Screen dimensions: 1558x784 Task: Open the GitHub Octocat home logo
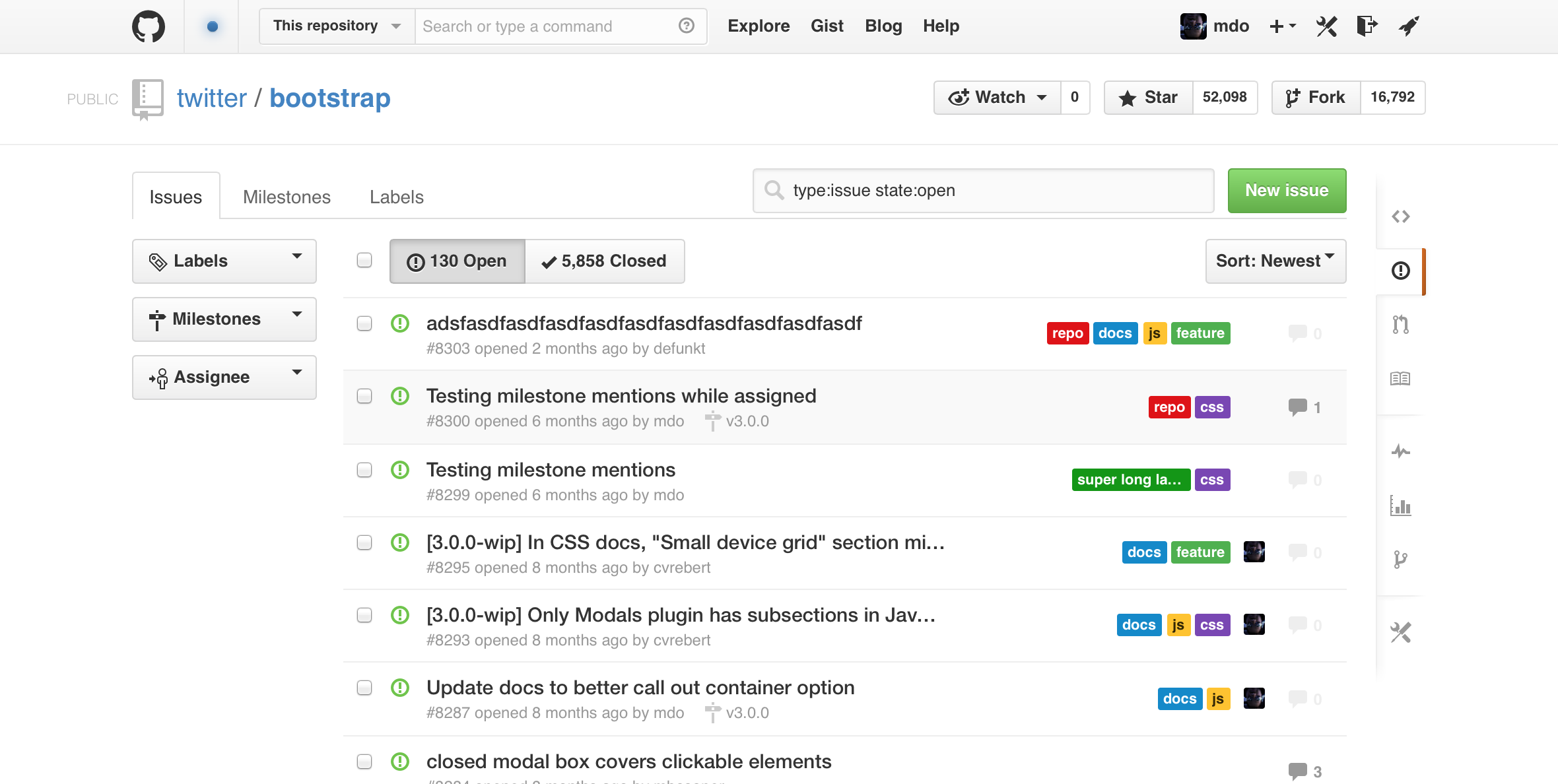point(149,26)
